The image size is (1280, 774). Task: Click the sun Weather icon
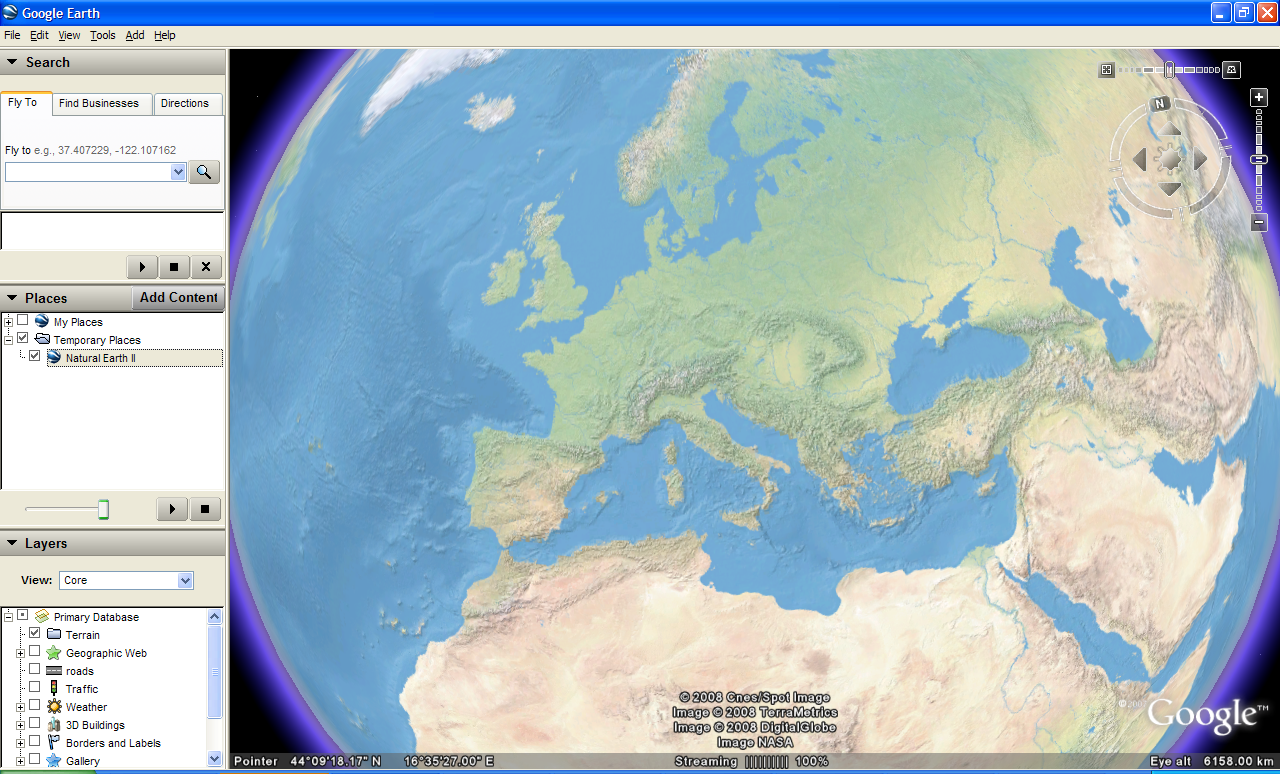pyautogui.click(x=54, y=707)
